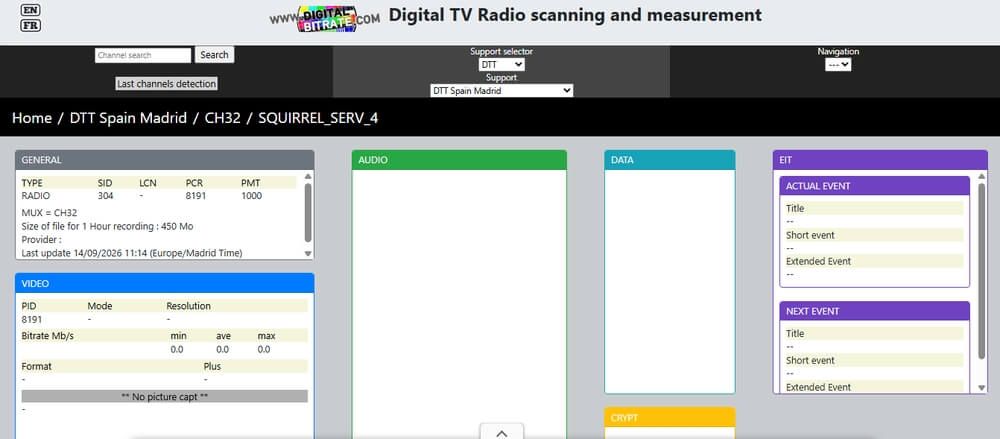The height and width of the screenshot is (439, 1000).
Task: Click the Provider line in GENERAL
Action: click(x=41, y=240)
